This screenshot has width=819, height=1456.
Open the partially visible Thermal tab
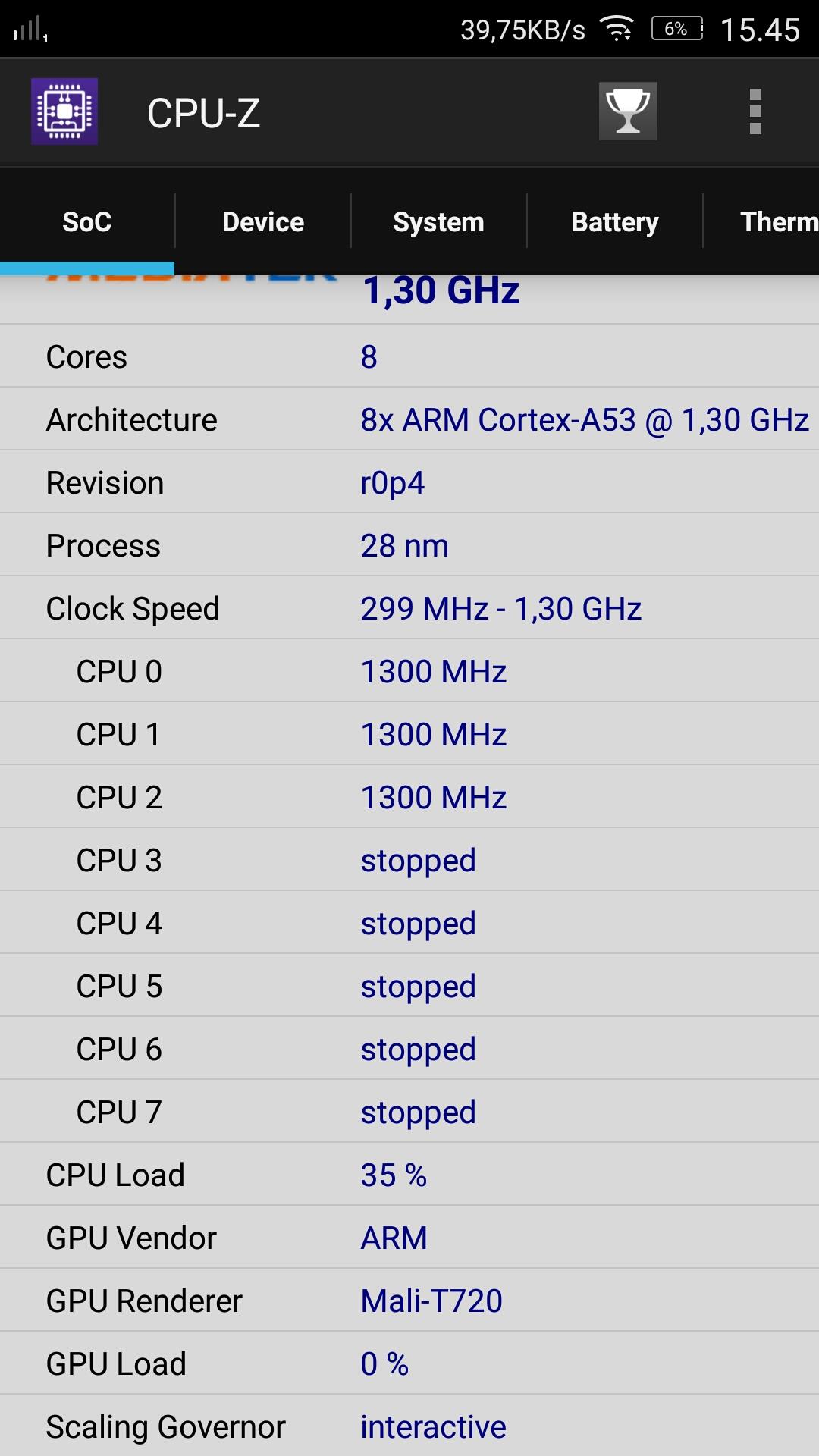point(777,222)
